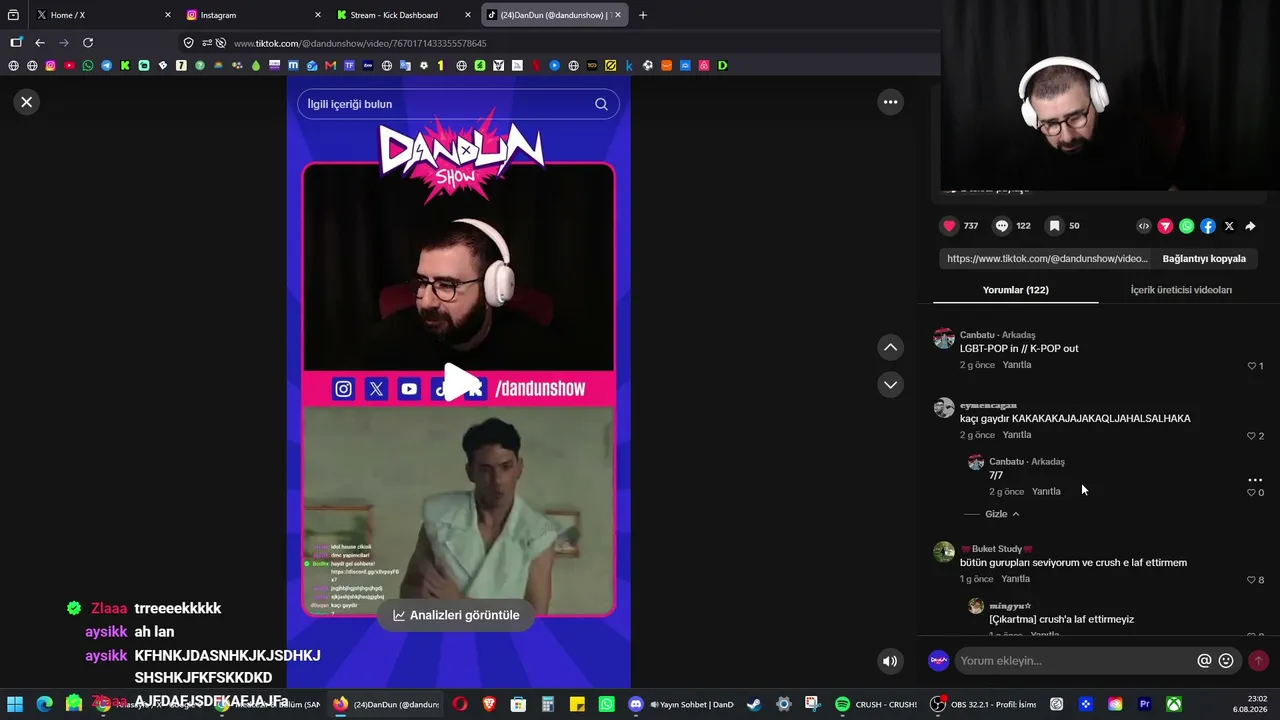The height and width of the screenshot is (720, 1280).
Task: Share video to X from the share row
Action: point(1229,226)
